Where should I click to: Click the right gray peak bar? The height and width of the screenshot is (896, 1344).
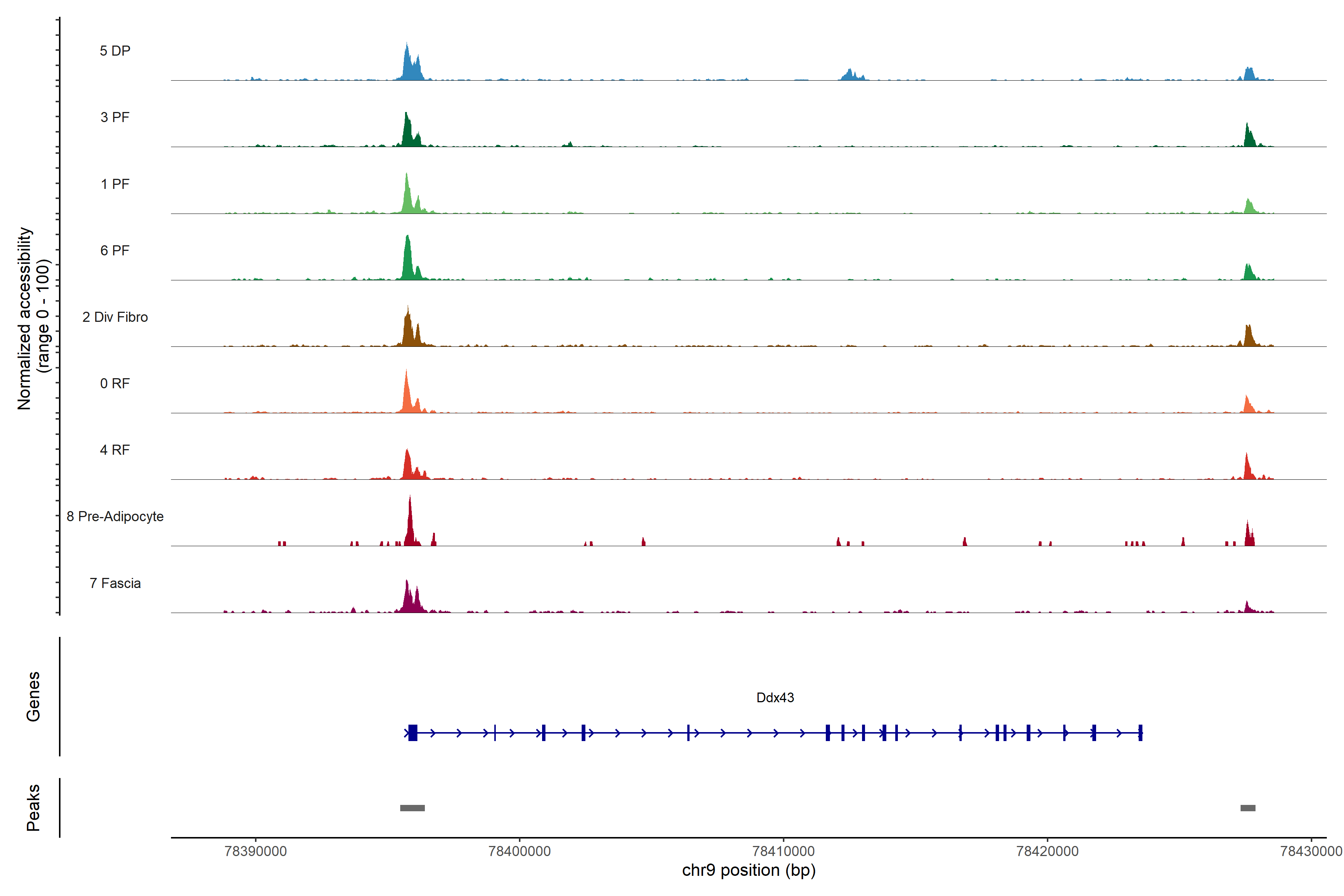pos(1247,808)
